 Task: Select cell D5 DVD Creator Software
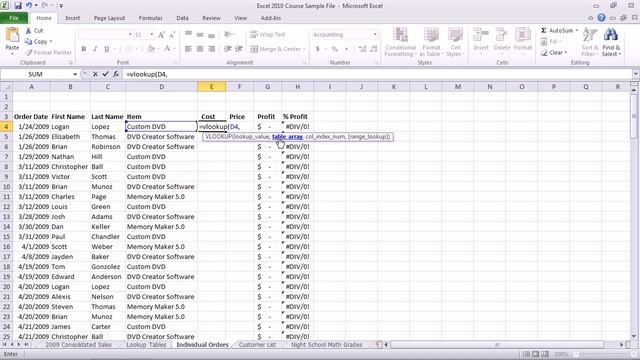[x=162, y=137]
